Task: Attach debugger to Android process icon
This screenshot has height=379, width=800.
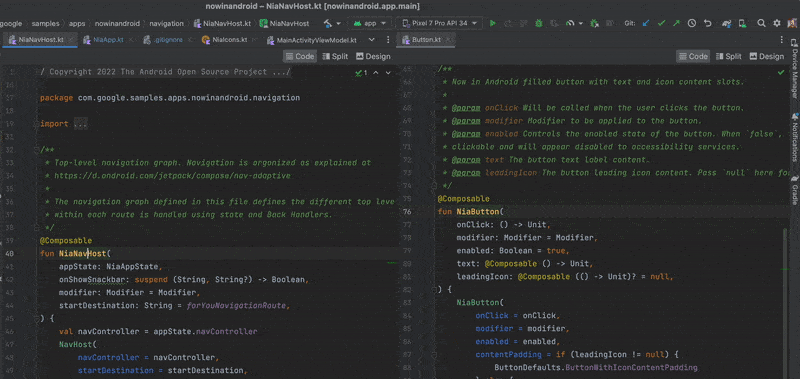Action: click(x=594, y=23)
